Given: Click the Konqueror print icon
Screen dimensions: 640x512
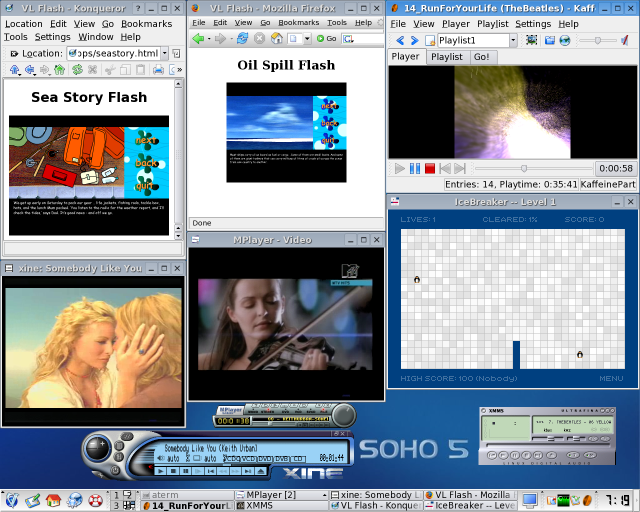Looking at the screenshot, I should tap(157, 70).
